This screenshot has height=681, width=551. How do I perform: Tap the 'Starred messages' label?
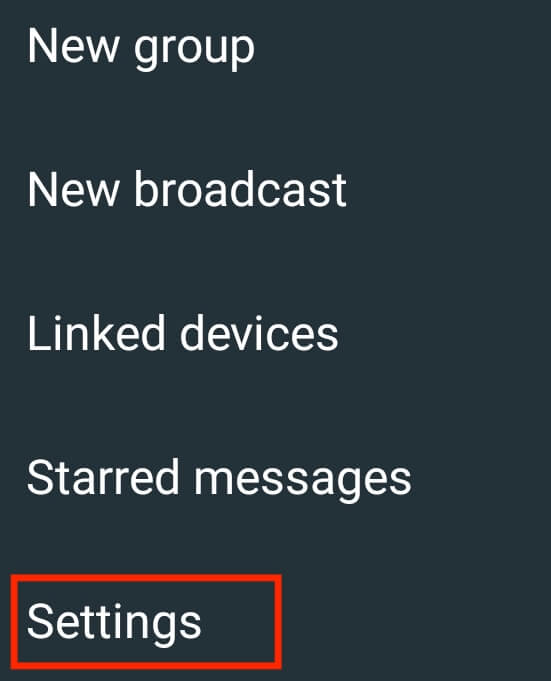click(219, 479)
